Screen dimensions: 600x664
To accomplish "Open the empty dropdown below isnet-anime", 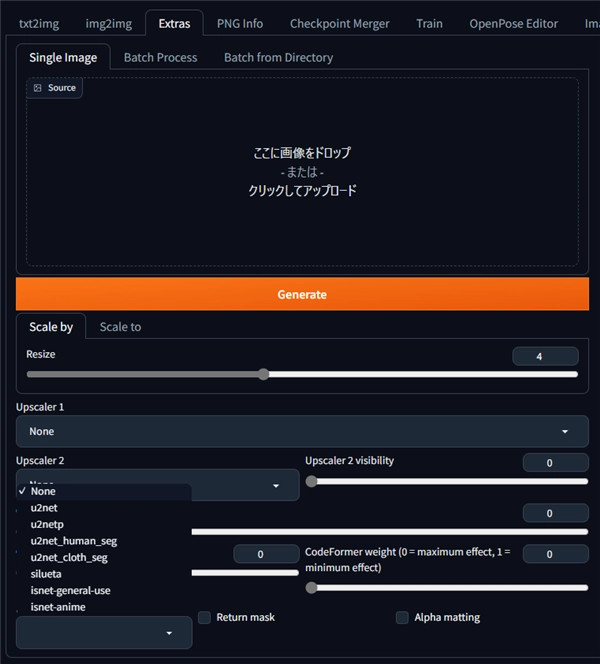I will click(x=104, y=633).
